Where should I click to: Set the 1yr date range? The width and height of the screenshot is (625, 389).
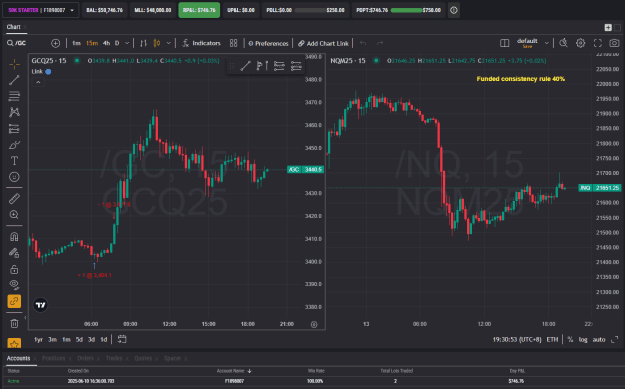coord(38,340)
